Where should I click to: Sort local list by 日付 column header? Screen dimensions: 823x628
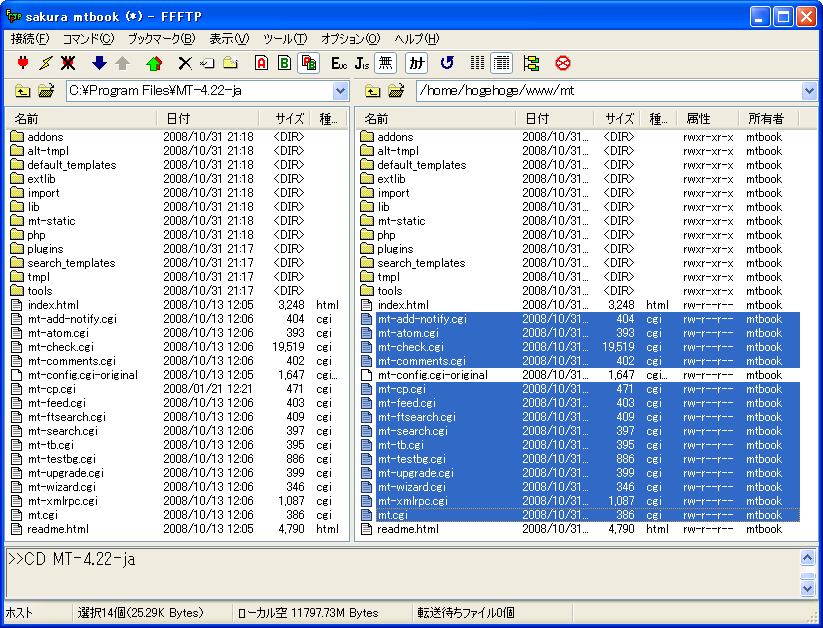208,119
